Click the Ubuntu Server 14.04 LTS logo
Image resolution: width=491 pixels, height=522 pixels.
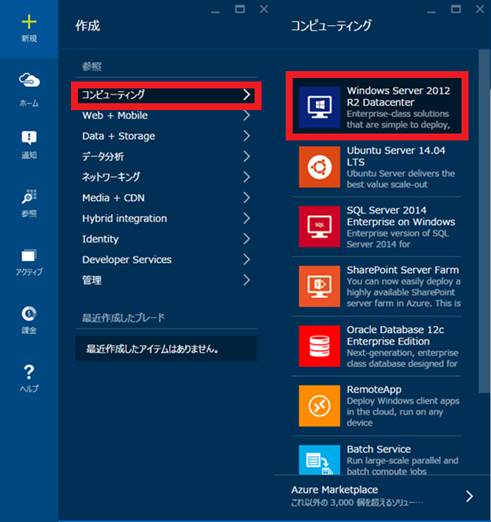click(319, 167)
